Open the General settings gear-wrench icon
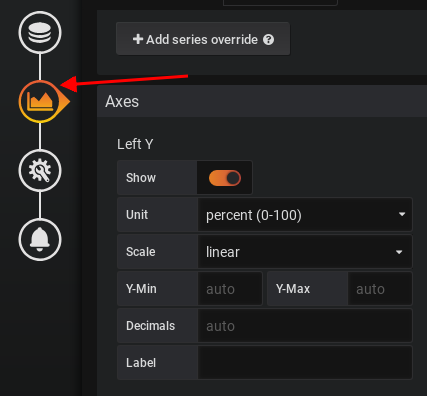Image resolution: width=427 pixels, height=396 pixels. click(x=40, y=170)
